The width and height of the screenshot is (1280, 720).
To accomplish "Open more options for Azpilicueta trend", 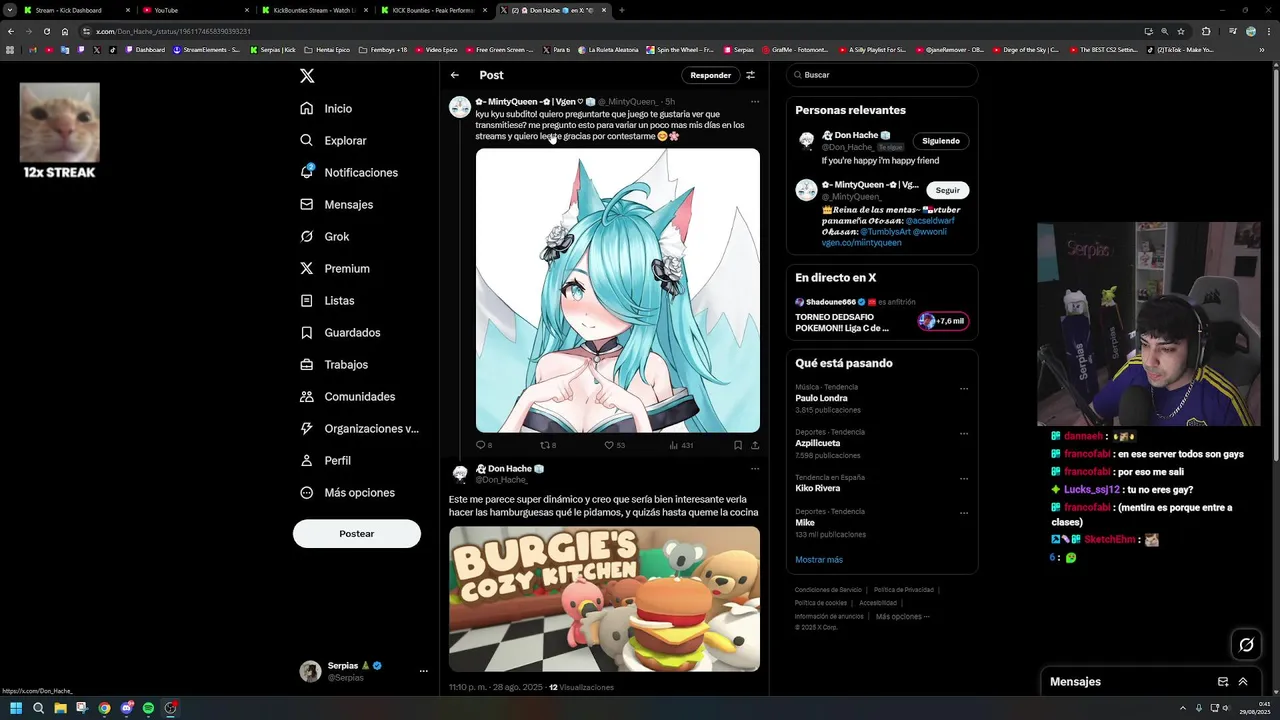I will (x=964, y=434).
